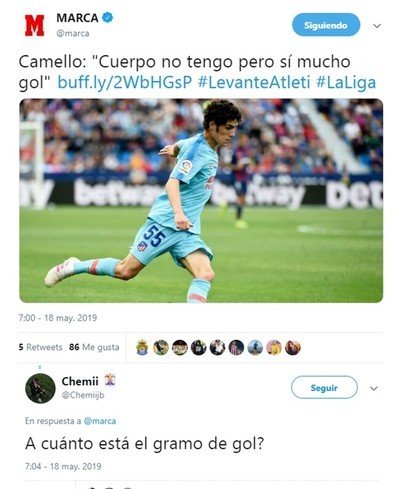Open the last liker avatar in the row
Screen dimensions: 400x489
[293, 348]
